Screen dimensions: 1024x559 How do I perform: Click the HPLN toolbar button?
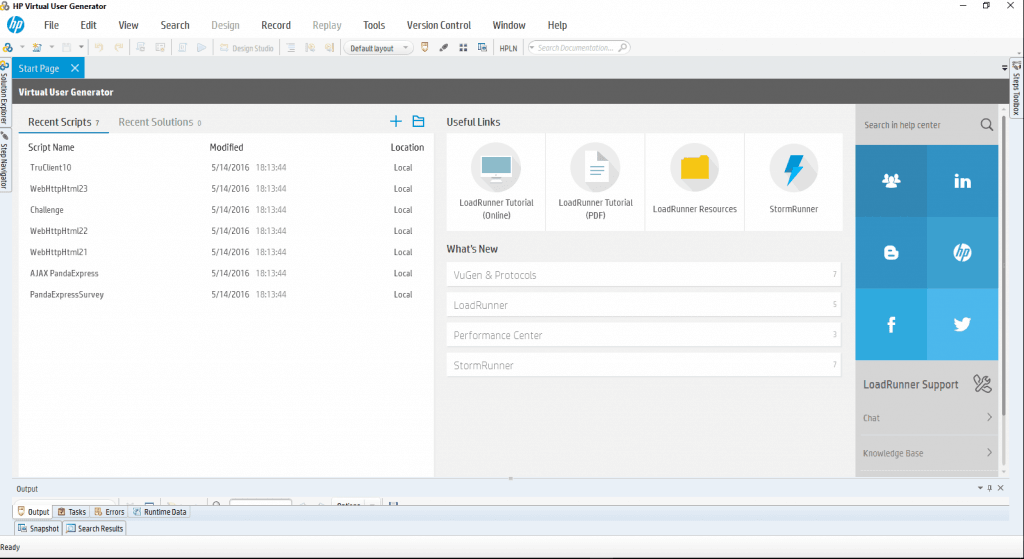508,48
